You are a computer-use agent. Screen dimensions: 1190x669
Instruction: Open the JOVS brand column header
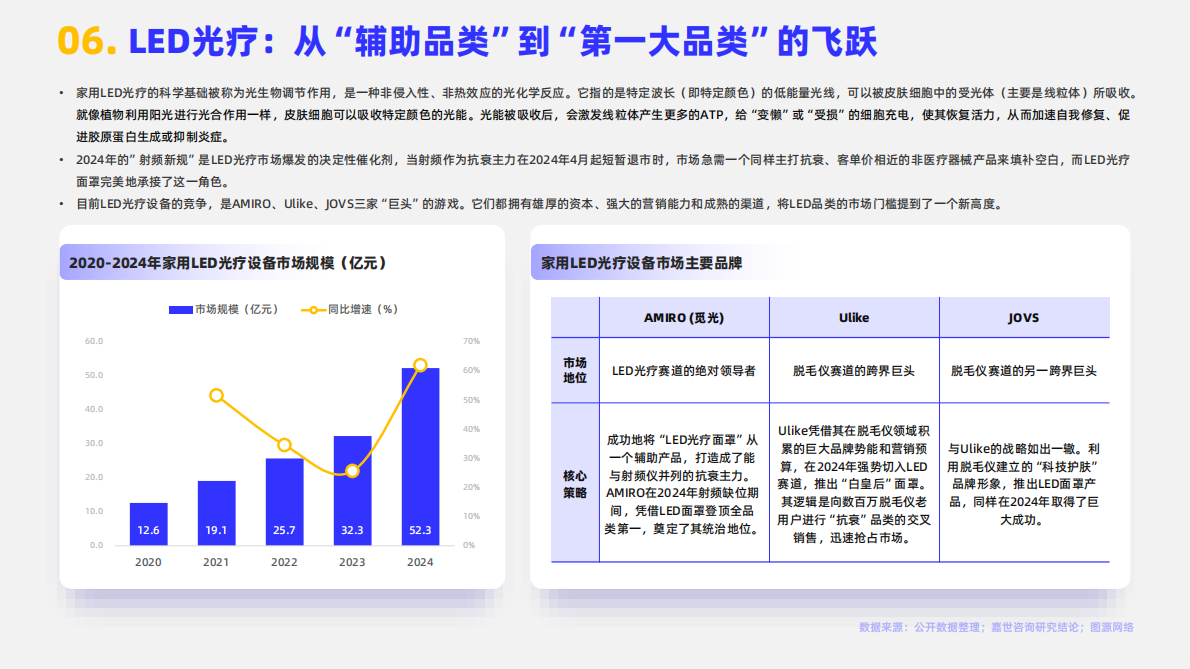coord(1025,317)
